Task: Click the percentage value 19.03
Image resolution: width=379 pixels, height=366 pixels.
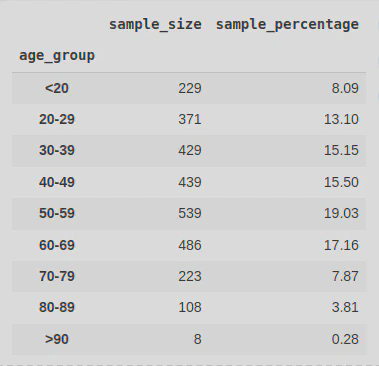Action: [x=341, y=213]
